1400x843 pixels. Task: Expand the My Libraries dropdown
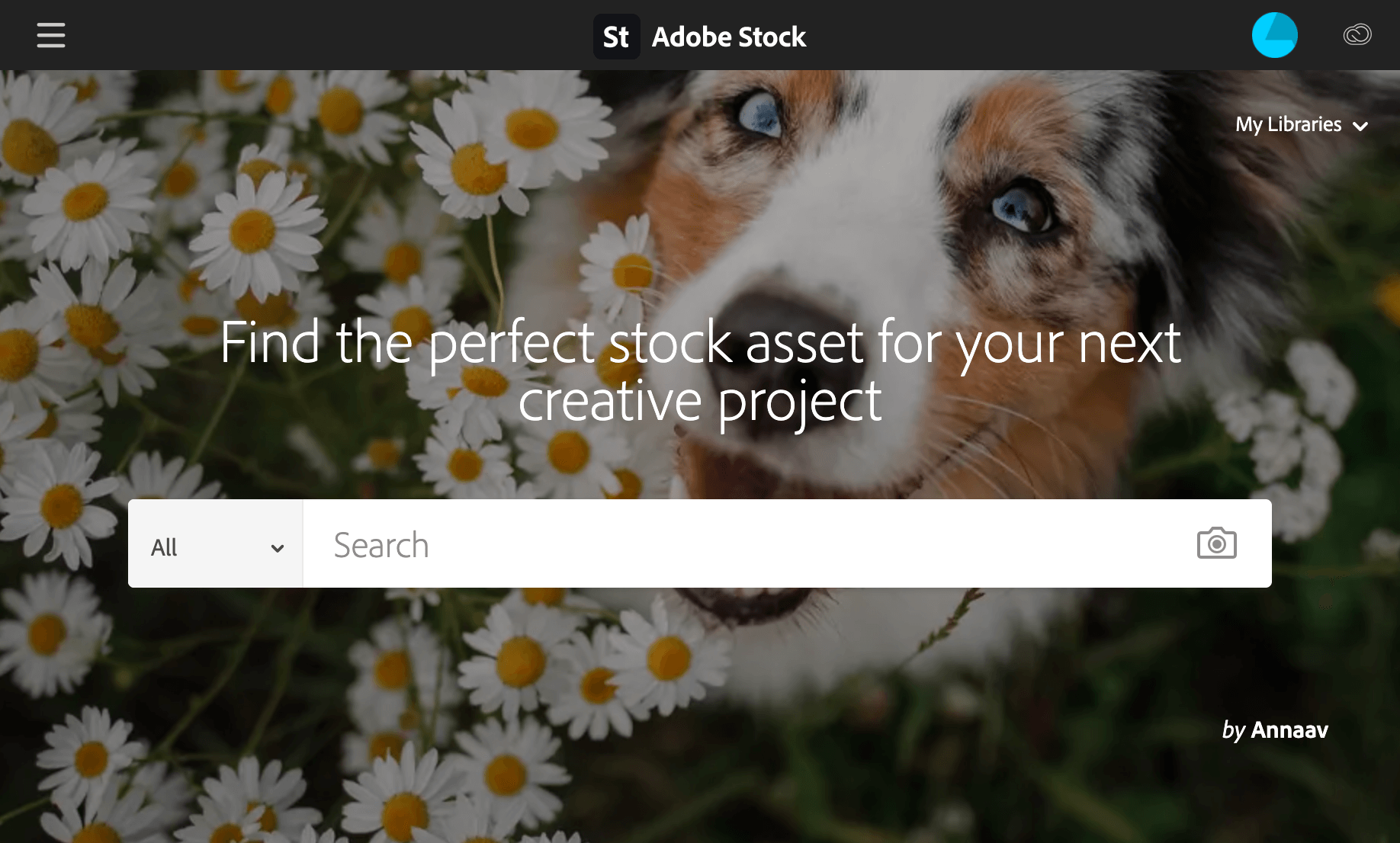pyautogui.click(x=1289, y=124)
